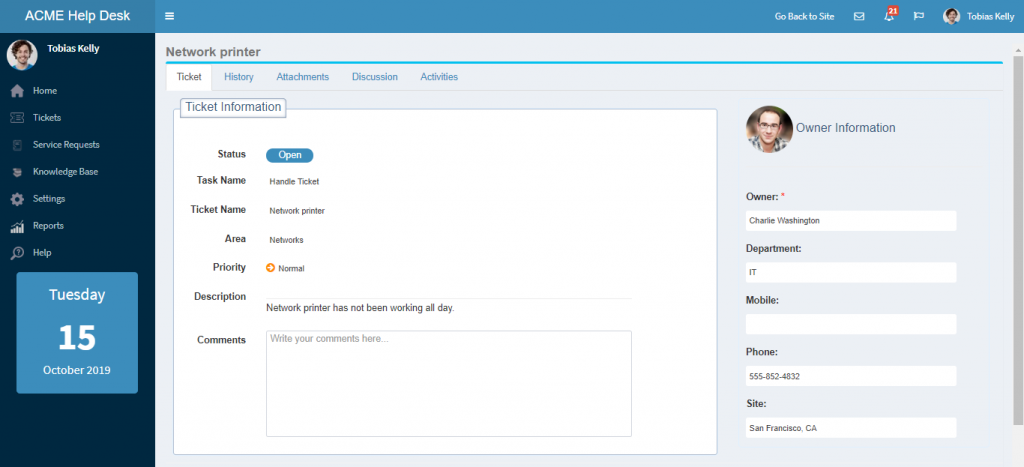Open Tobias Kelly user menu name
Image resolution: width=1024 pixels, height=467 pixels.
(991, 16)
